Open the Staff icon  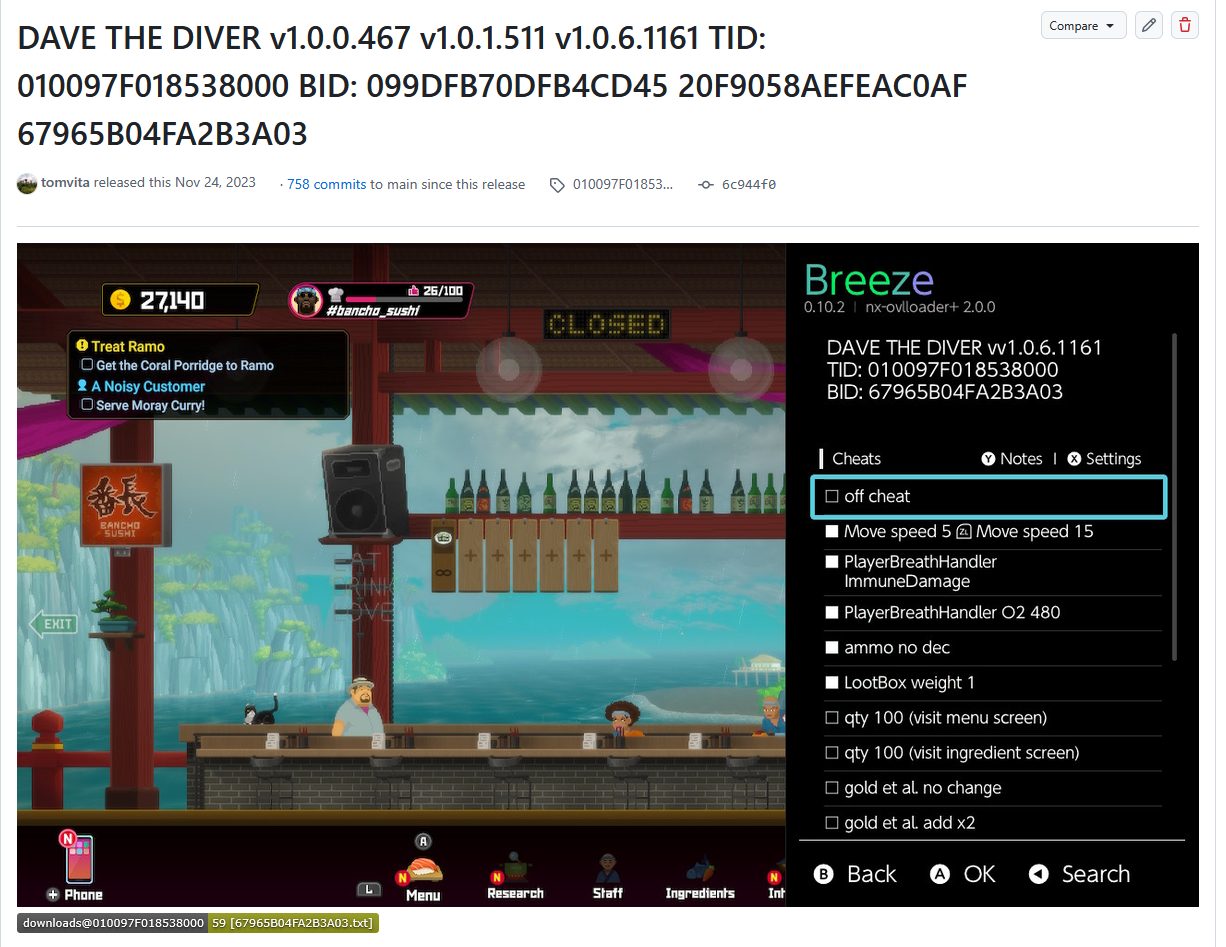607,867
